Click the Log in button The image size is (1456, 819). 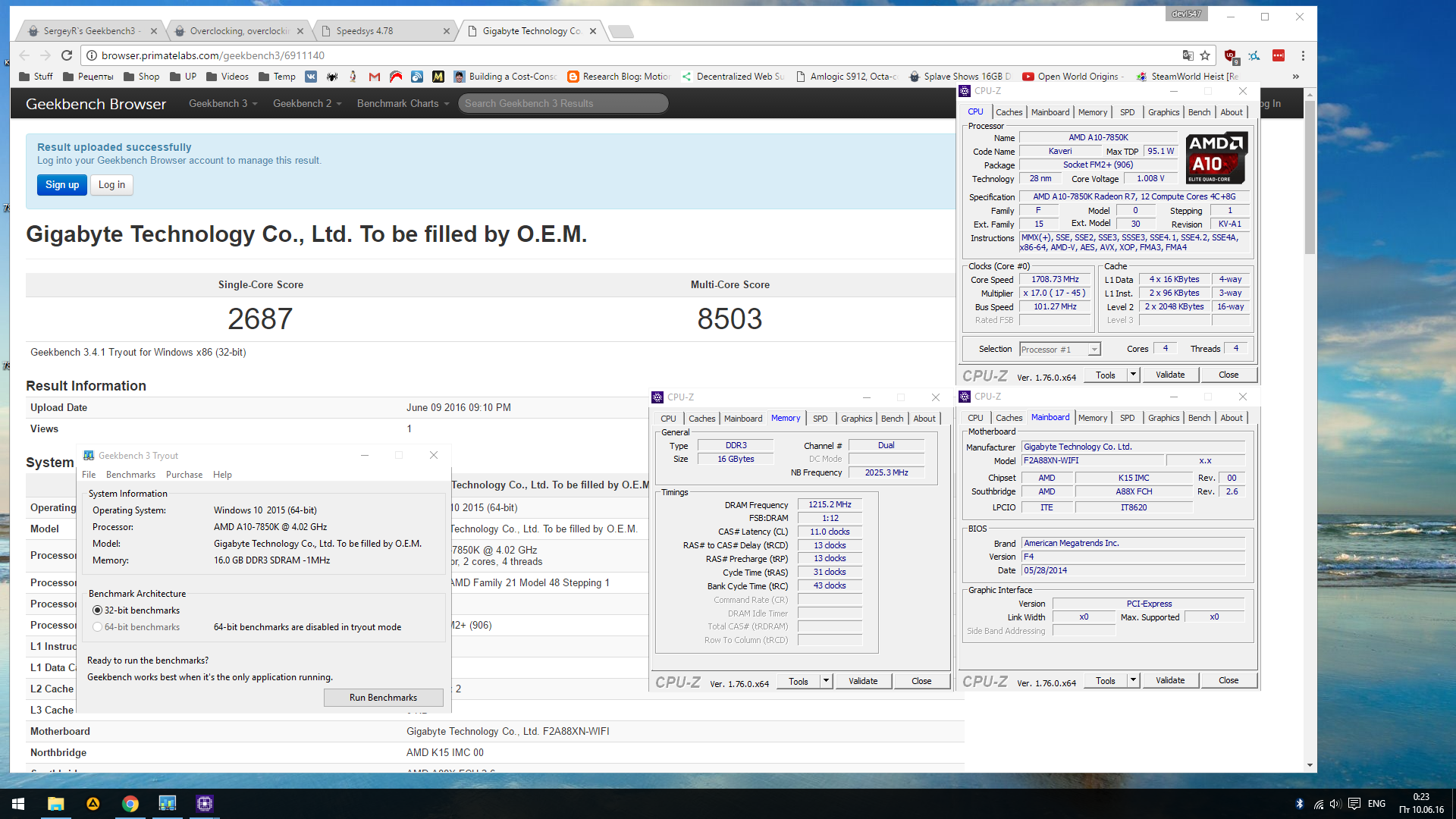coord(111,185)
